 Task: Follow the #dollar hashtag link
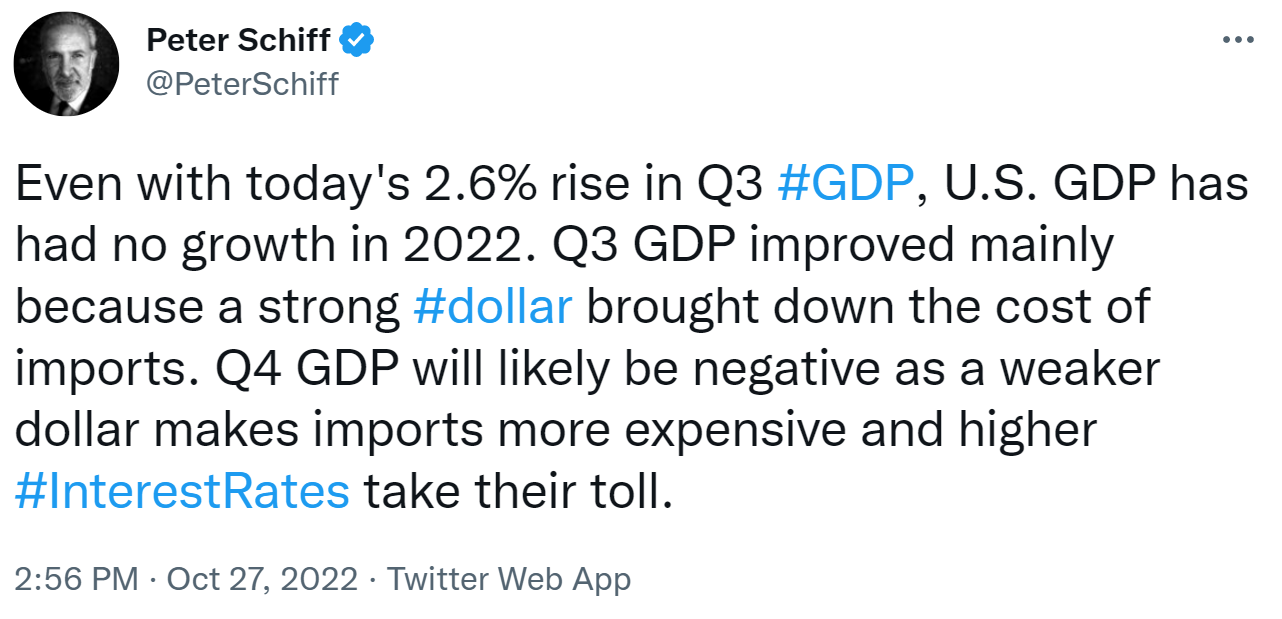coord(492,308)
